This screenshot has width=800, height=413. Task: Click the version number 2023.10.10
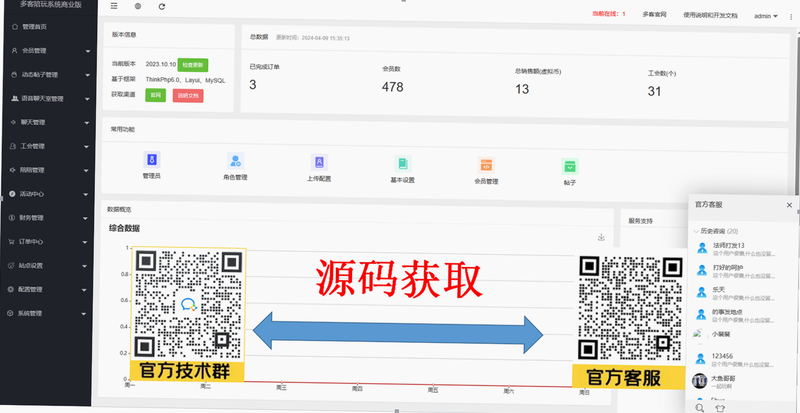click(161, 64)
